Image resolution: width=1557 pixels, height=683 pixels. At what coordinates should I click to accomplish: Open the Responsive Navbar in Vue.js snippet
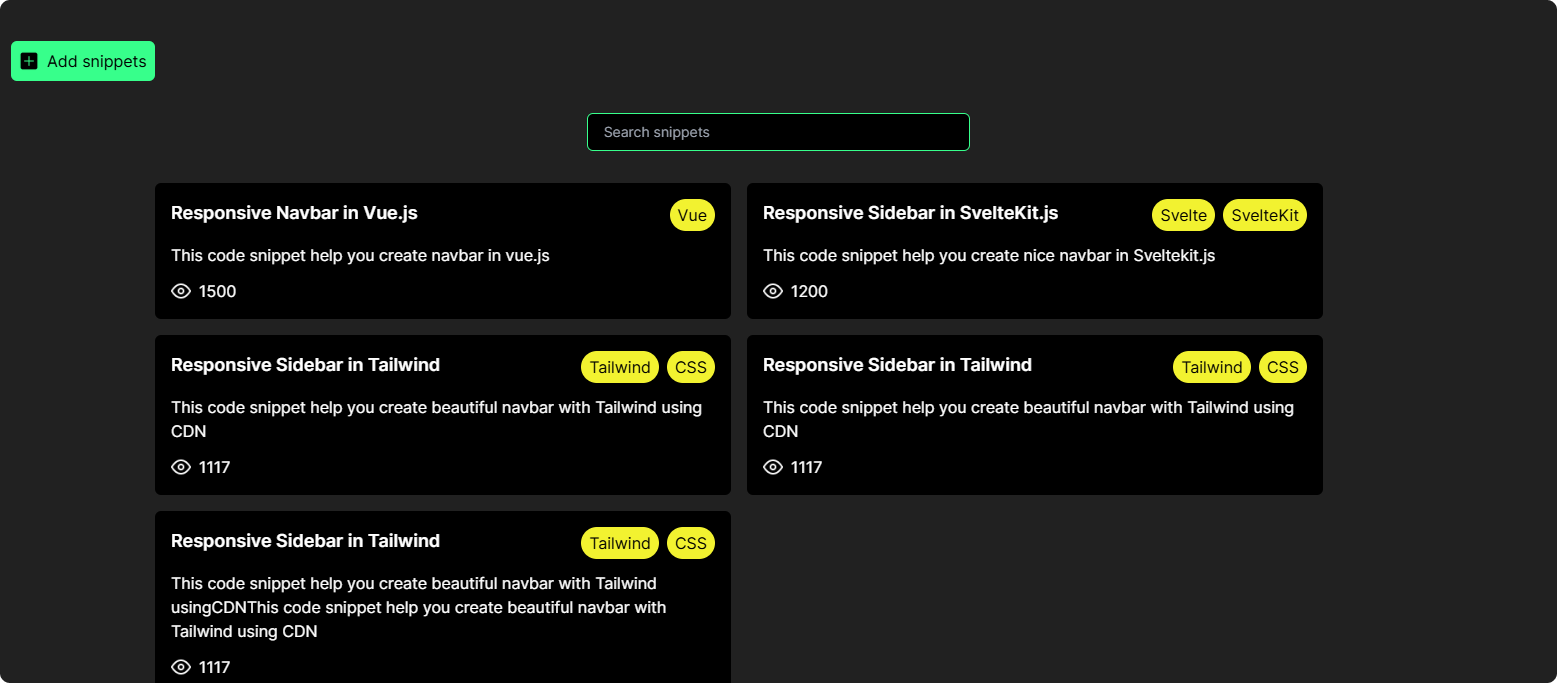tap(294, 213)
